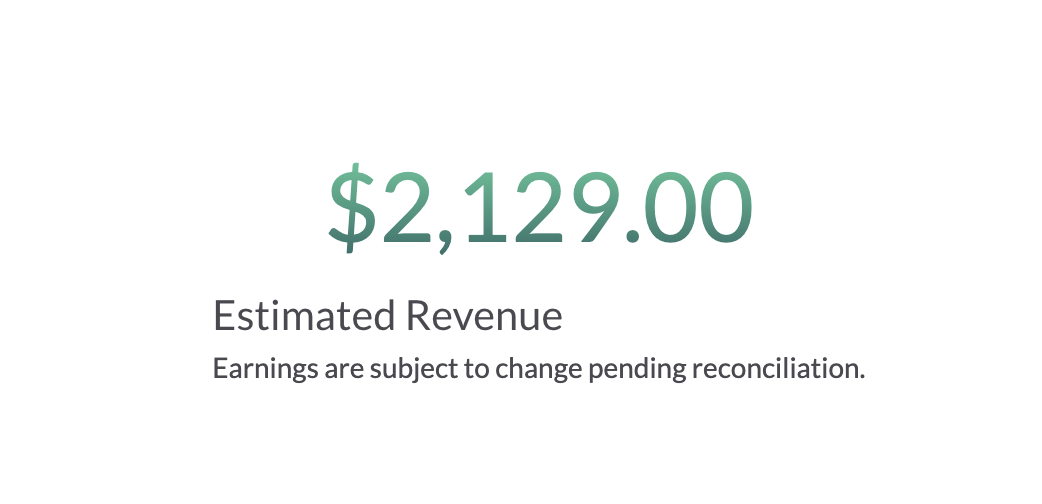This screenshot has width=1042, height=504.
Task: Click the word are in the disclaimer
Action: pos(344,370)
